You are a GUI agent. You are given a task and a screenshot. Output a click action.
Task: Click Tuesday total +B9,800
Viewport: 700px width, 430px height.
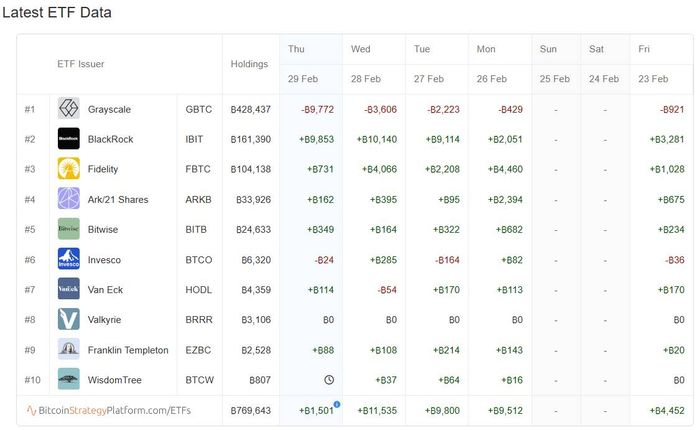[x=442, y=410]
